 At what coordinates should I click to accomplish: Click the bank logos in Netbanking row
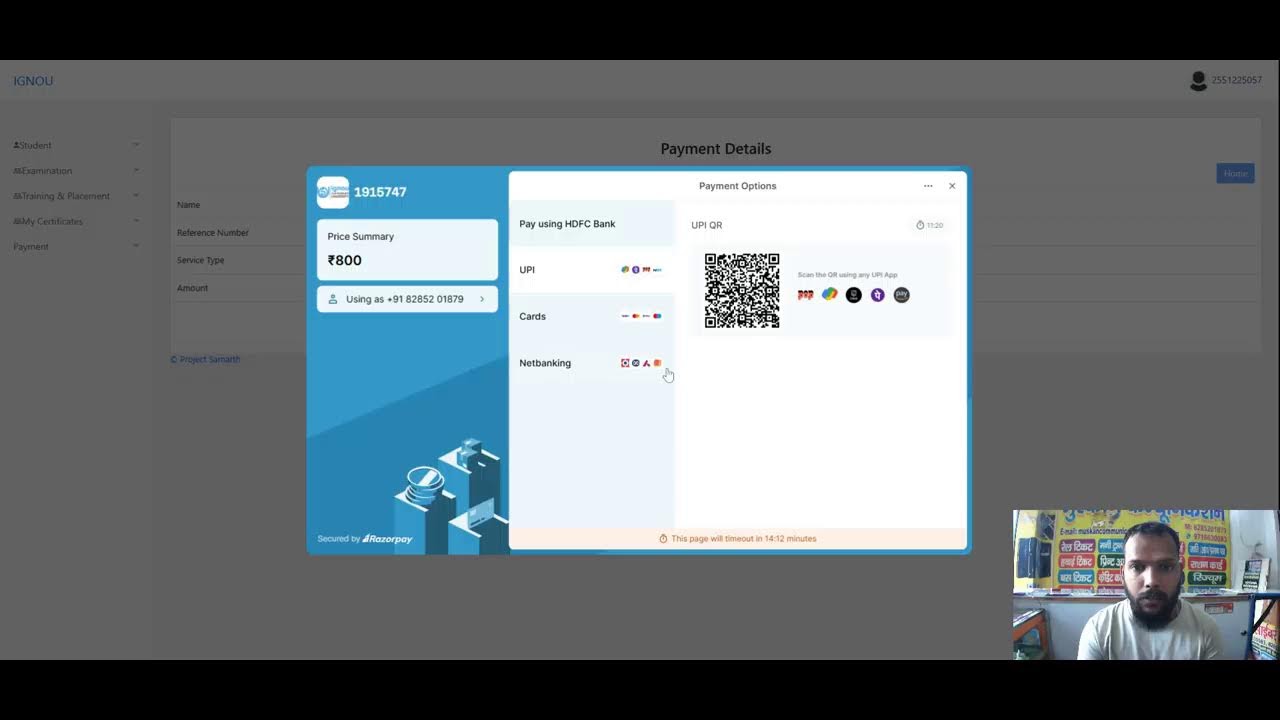(x=641, y=363)
